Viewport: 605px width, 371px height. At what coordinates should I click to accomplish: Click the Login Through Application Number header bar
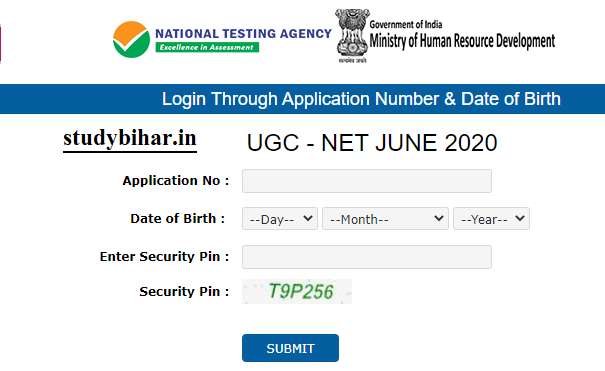pos(302,99)
